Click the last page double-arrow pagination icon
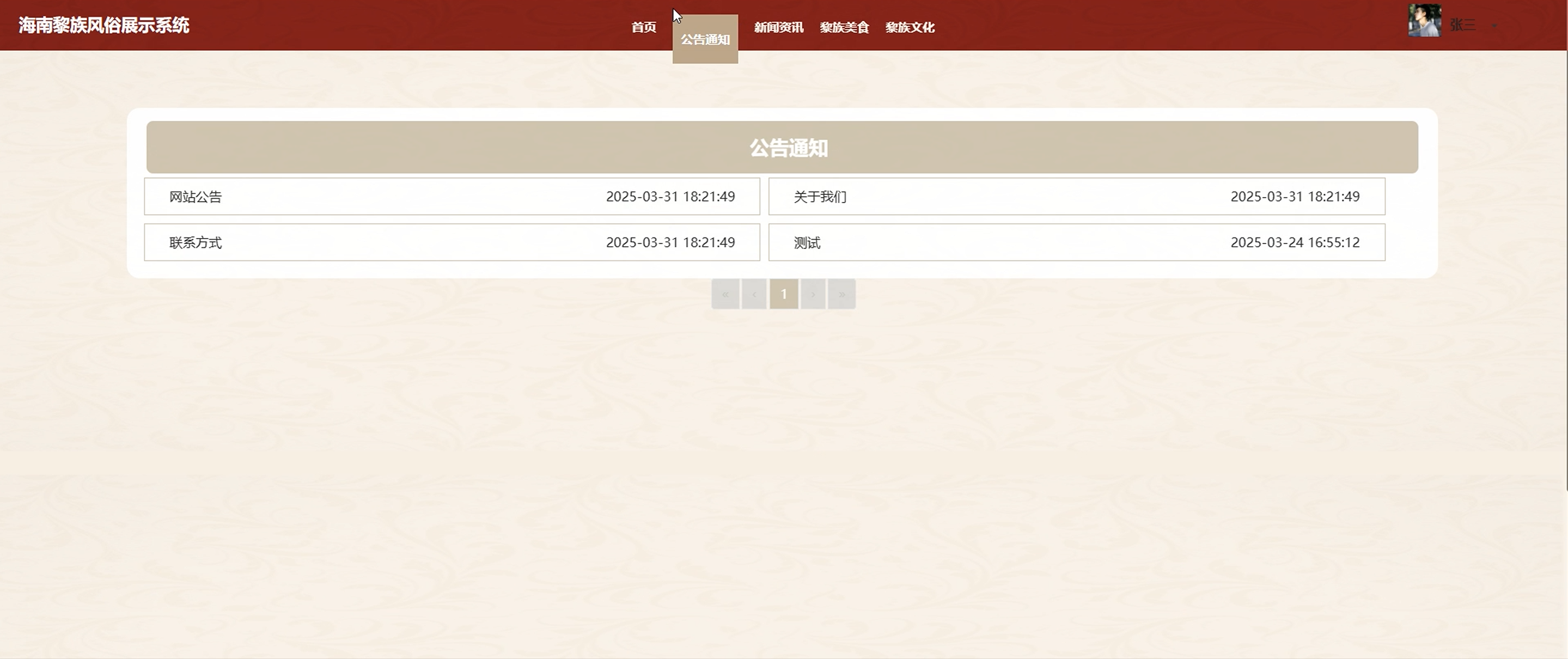Image resolution: width=1568 pixels, height=659 pixels. pyautogui.click(x=842, y=295)
